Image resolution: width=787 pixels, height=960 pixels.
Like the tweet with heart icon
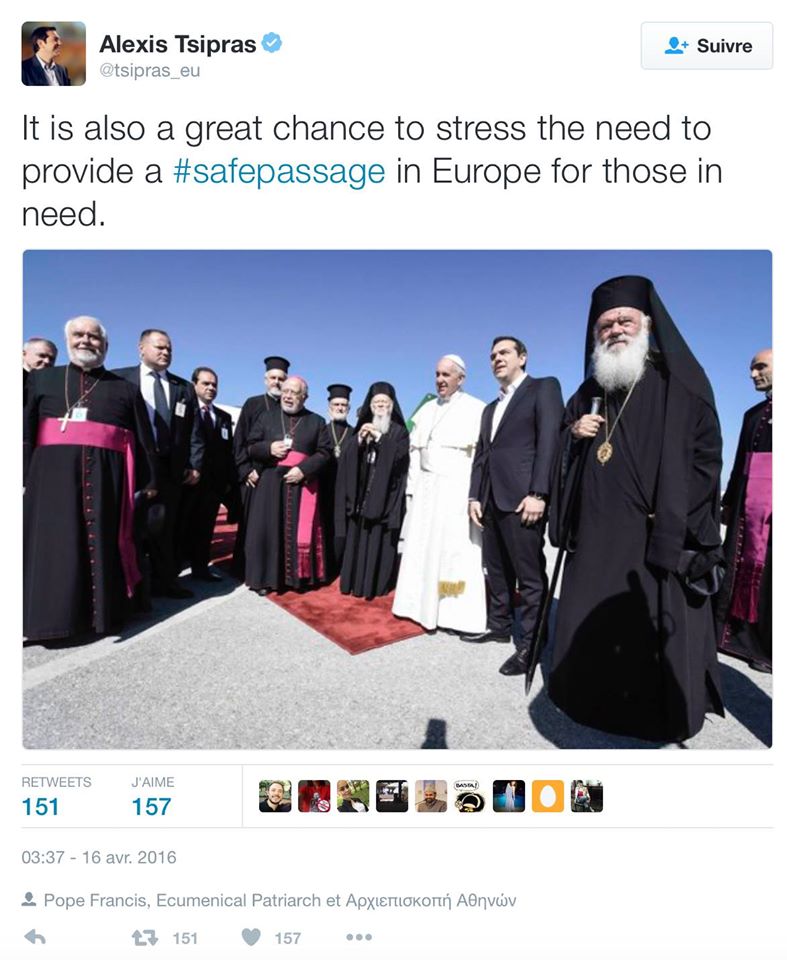tap(251, 937)
